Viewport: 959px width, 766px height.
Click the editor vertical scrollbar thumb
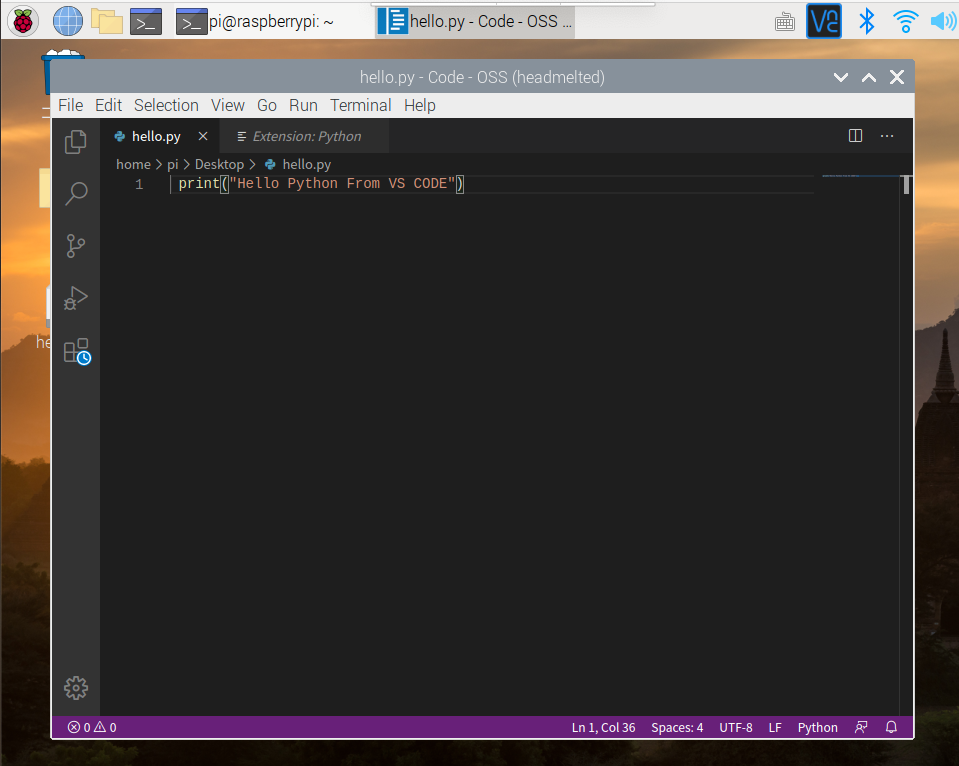click(x=906, y=184)
